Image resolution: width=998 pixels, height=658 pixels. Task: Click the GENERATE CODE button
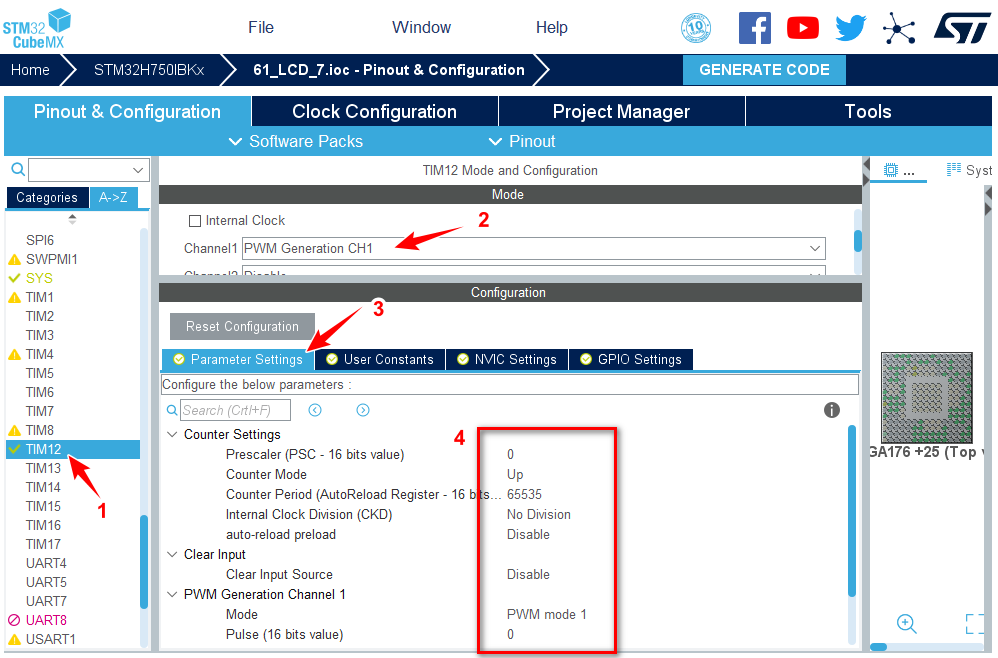[764, 70]
